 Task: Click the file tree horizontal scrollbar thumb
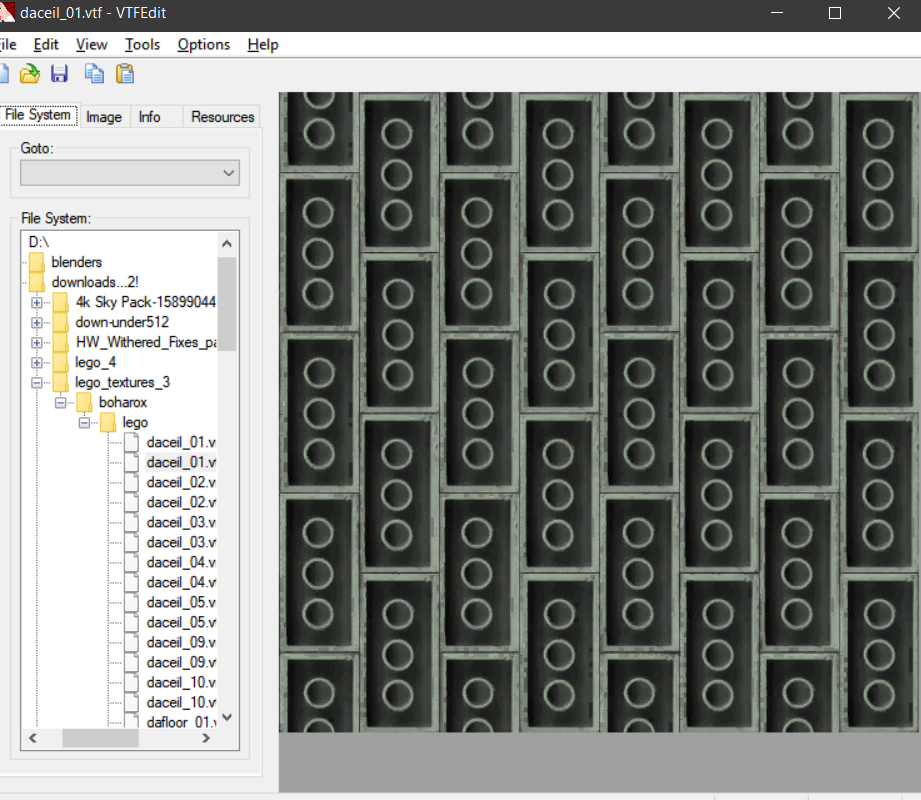click(x=100, y=738)
